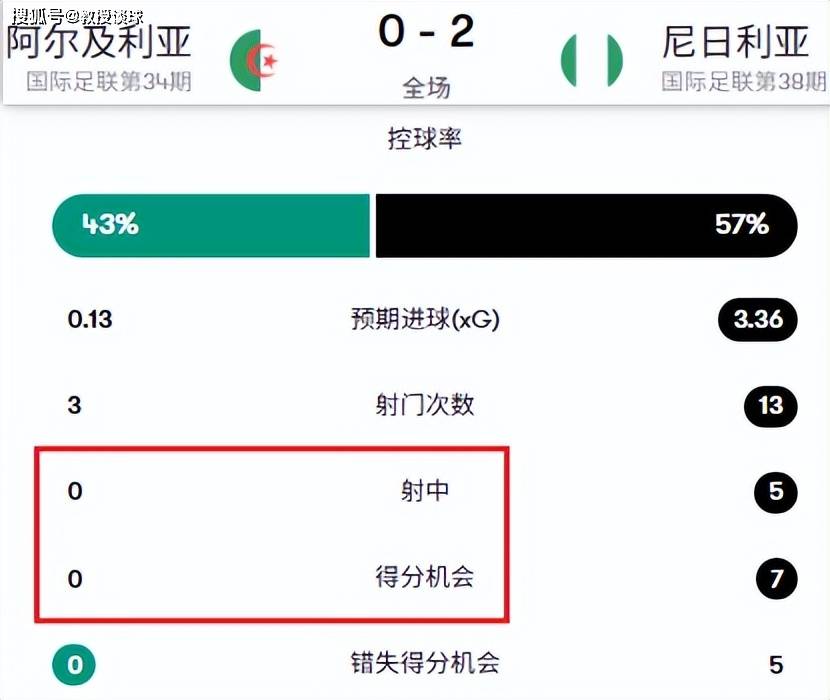Click the Nigeria flag icon

(591, 60)
